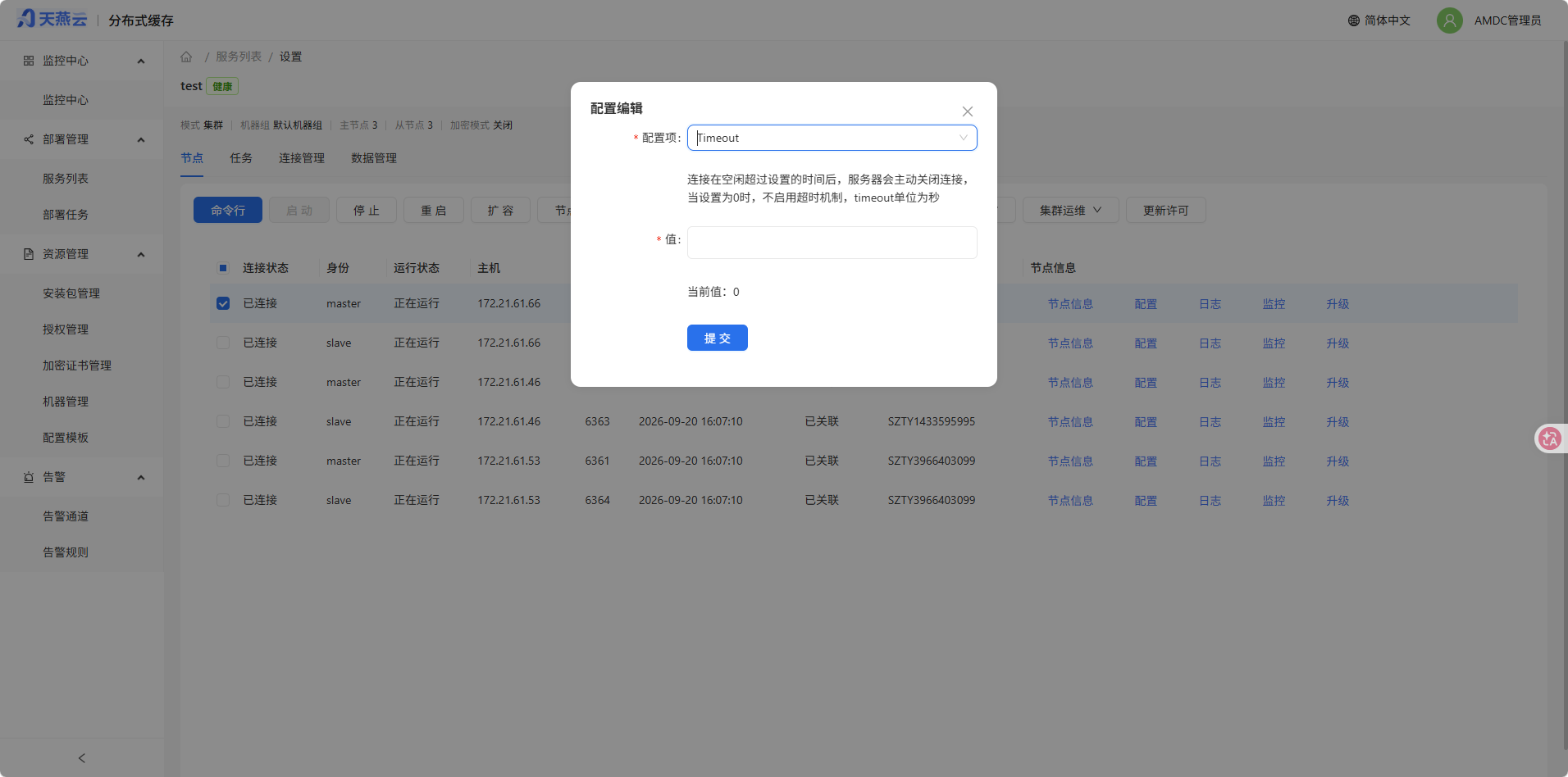The image size is (1568, 777).
Task: Click 节点信息 link in port 6363 row
Action: click(x=1070, y=422)
